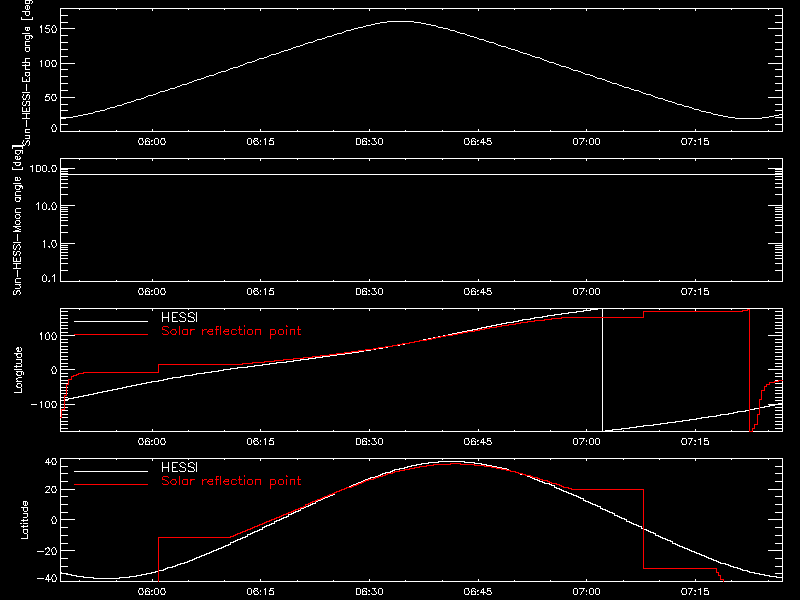Select 06:15 label under Latitude plot

click(261, 592)
